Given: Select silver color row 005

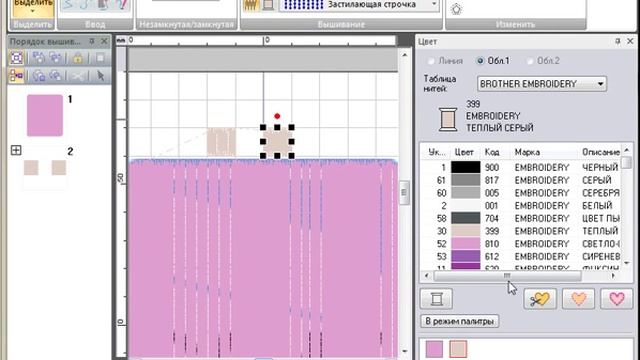Looking at the screenshot, I should 520,193.
